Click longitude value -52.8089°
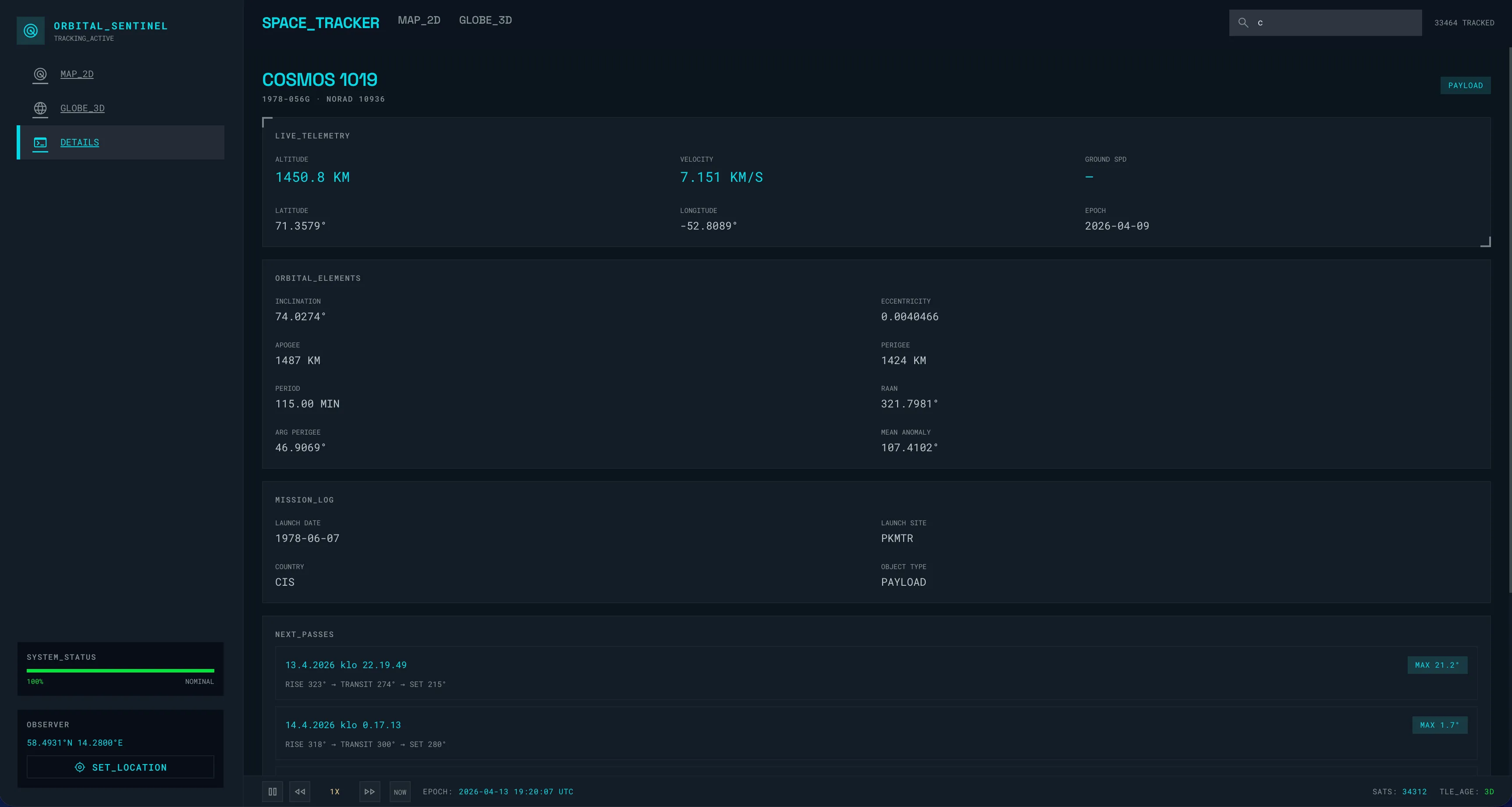 pyautogui.click(x=709, y=226)
